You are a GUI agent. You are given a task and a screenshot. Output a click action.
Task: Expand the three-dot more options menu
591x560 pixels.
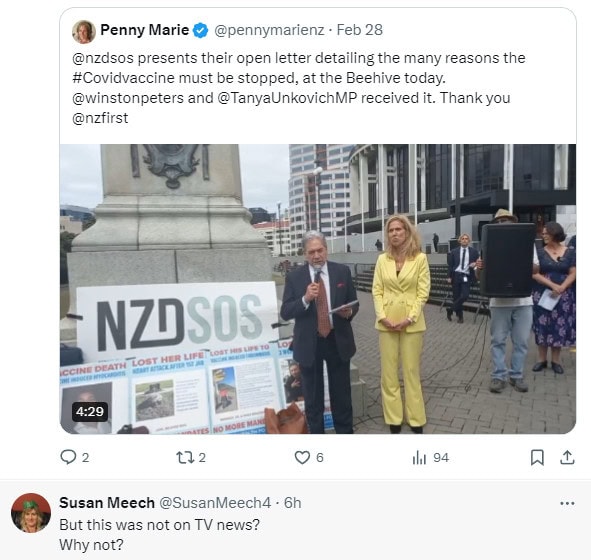(x=567, y=503)
